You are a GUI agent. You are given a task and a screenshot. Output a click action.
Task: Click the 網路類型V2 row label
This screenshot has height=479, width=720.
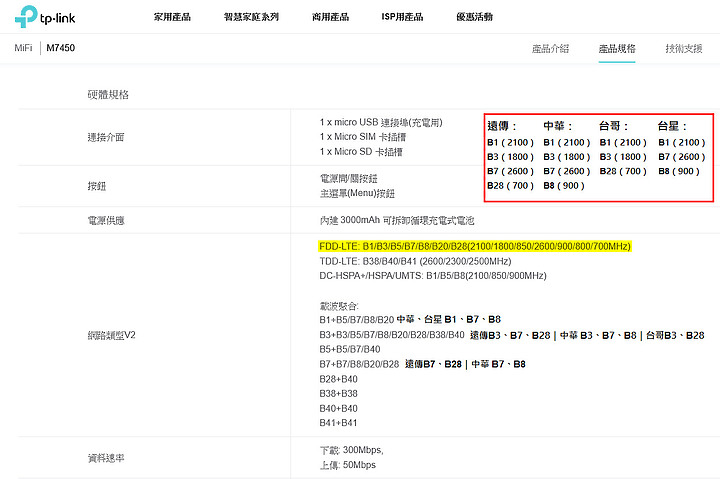[112, 335]
